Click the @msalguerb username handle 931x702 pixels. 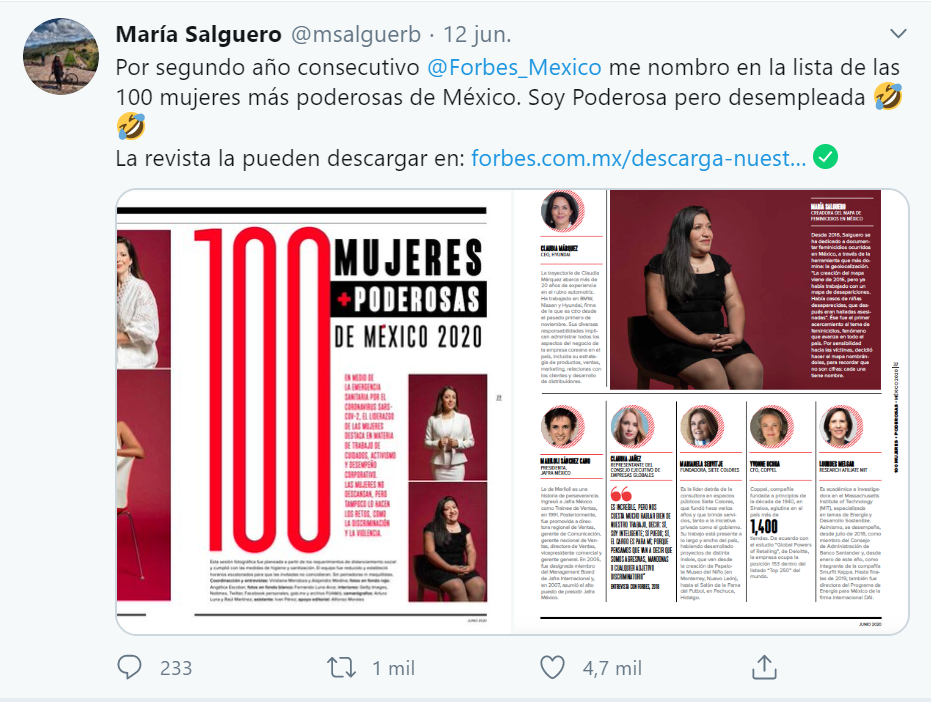(x=356, y=34)
